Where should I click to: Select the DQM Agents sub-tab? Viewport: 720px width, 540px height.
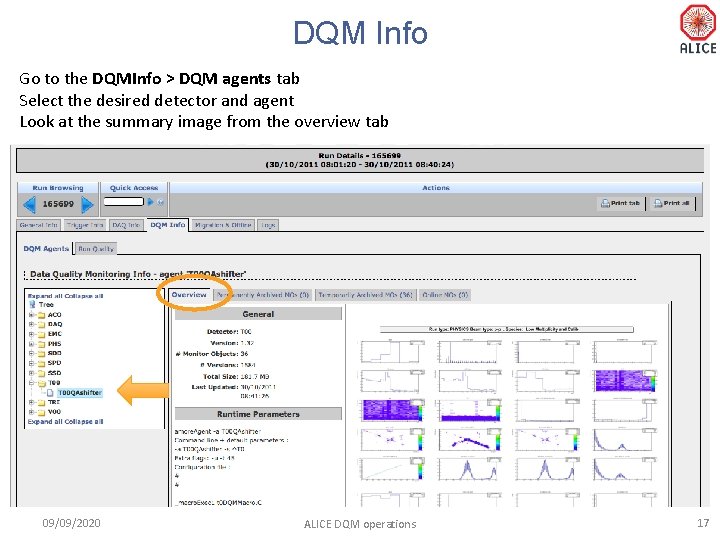pos(46,248)
